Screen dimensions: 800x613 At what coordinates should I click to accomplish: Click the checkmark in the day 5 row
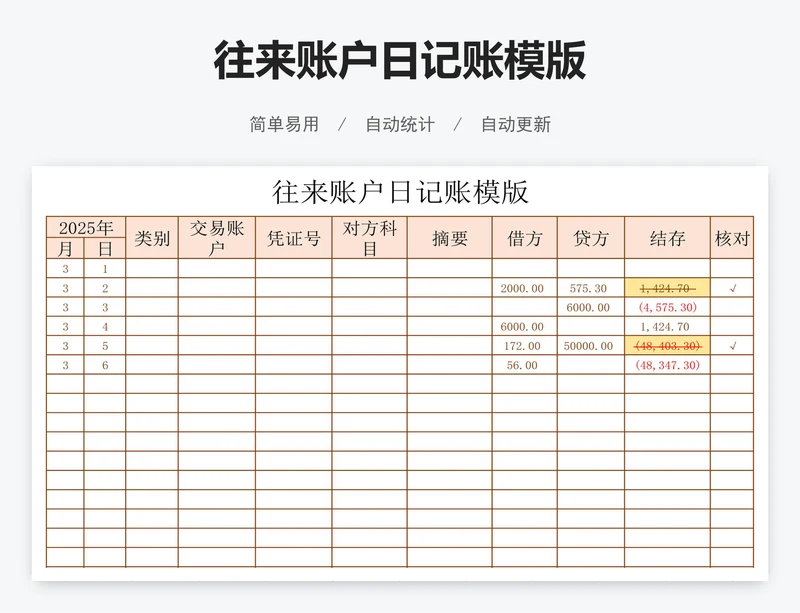733,346
